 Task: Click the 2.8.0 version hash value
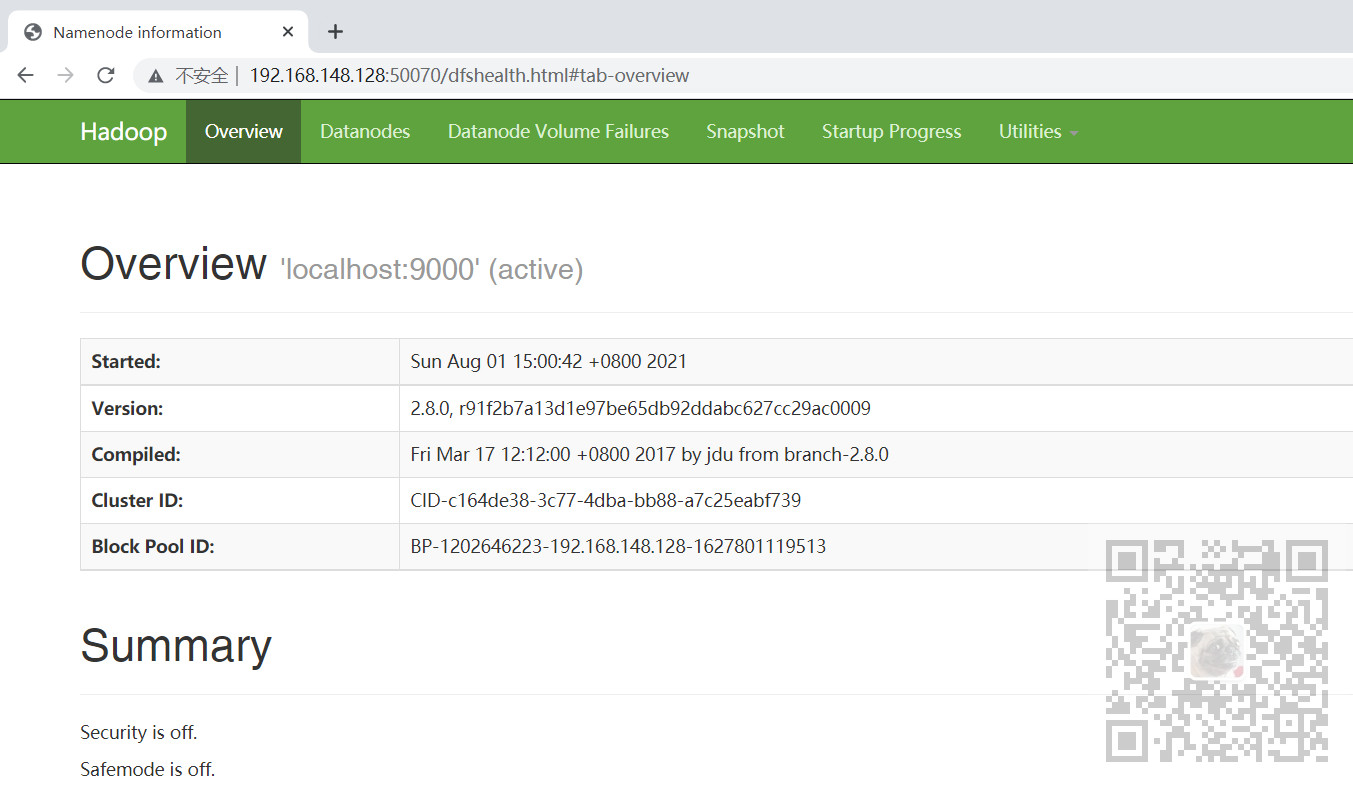point(640,408)
